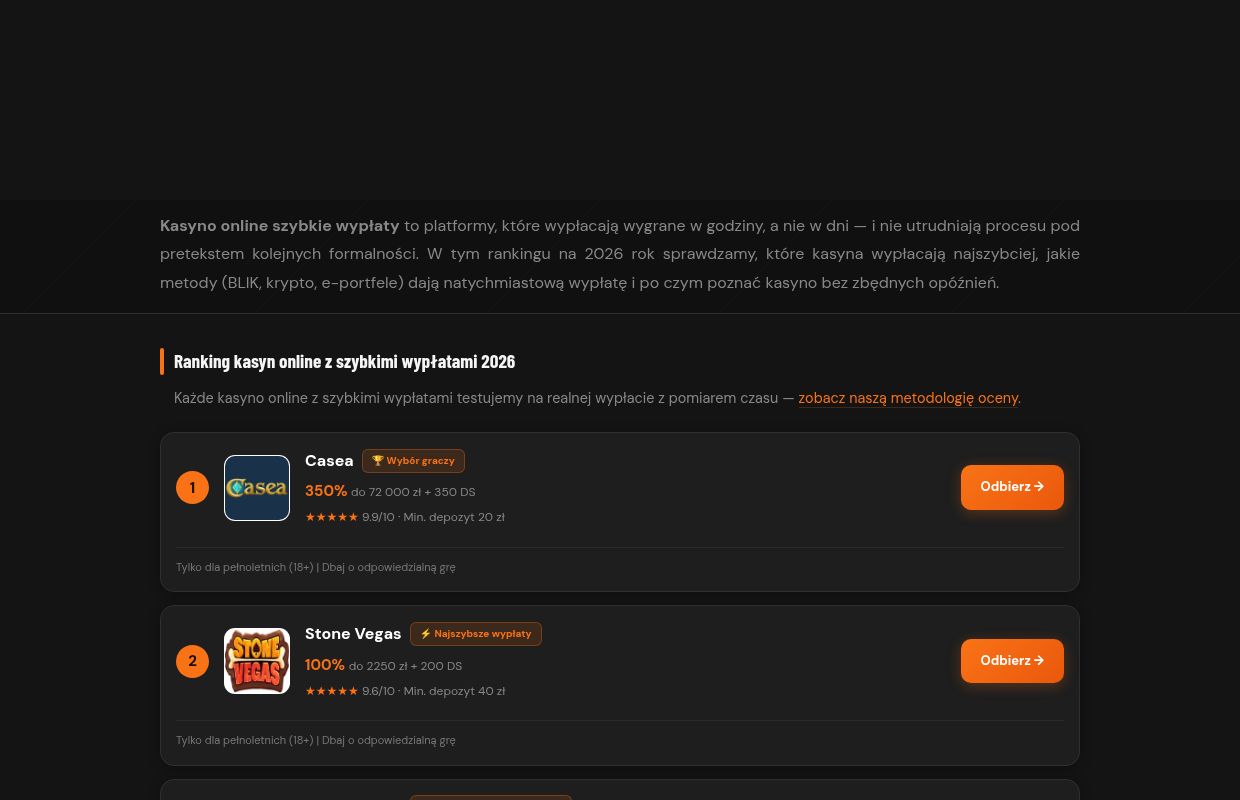Click the partially visible third casino card

point(620,790)
